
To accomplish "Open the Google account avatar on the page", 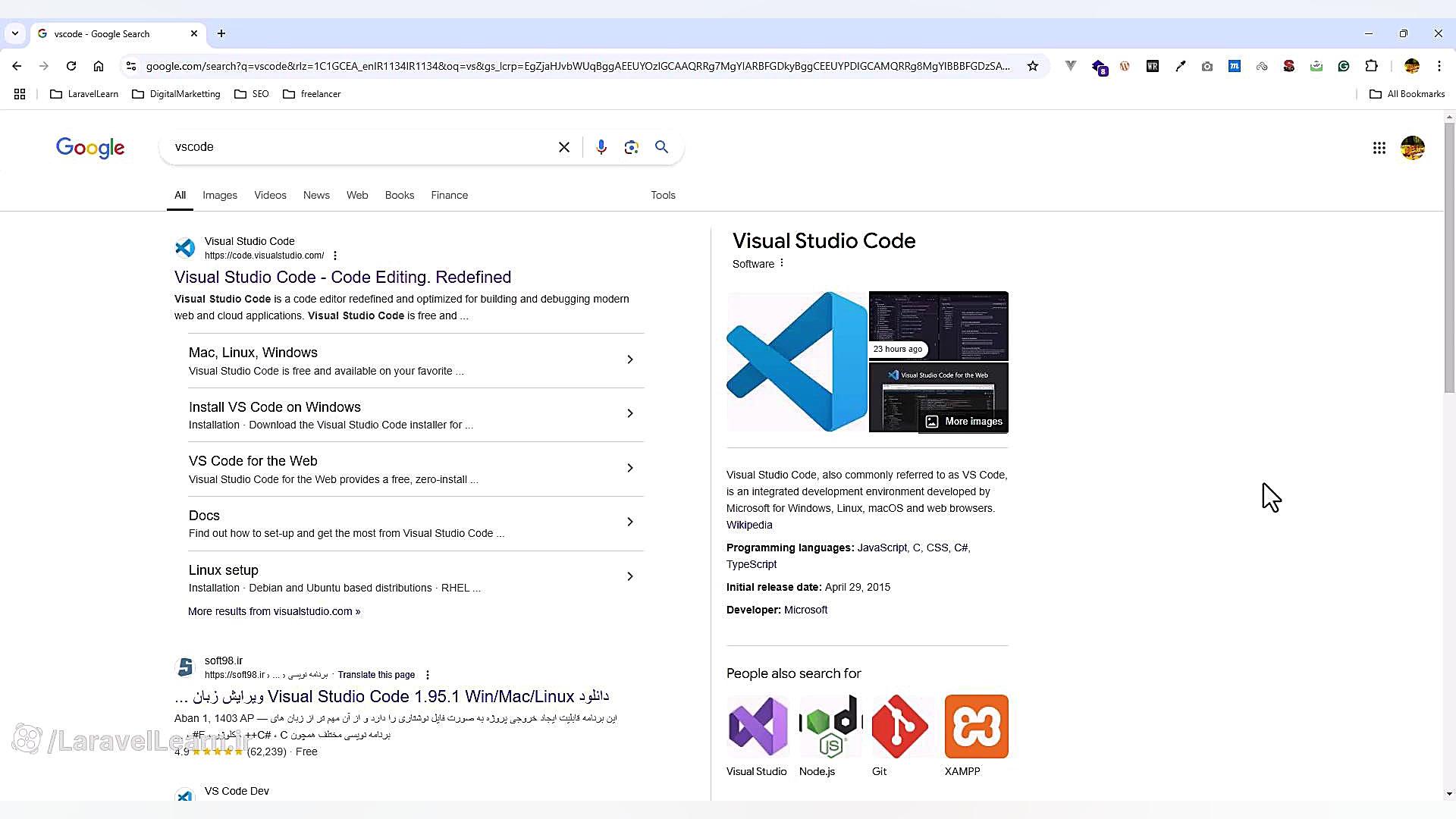I will (x=1413, y=148).
